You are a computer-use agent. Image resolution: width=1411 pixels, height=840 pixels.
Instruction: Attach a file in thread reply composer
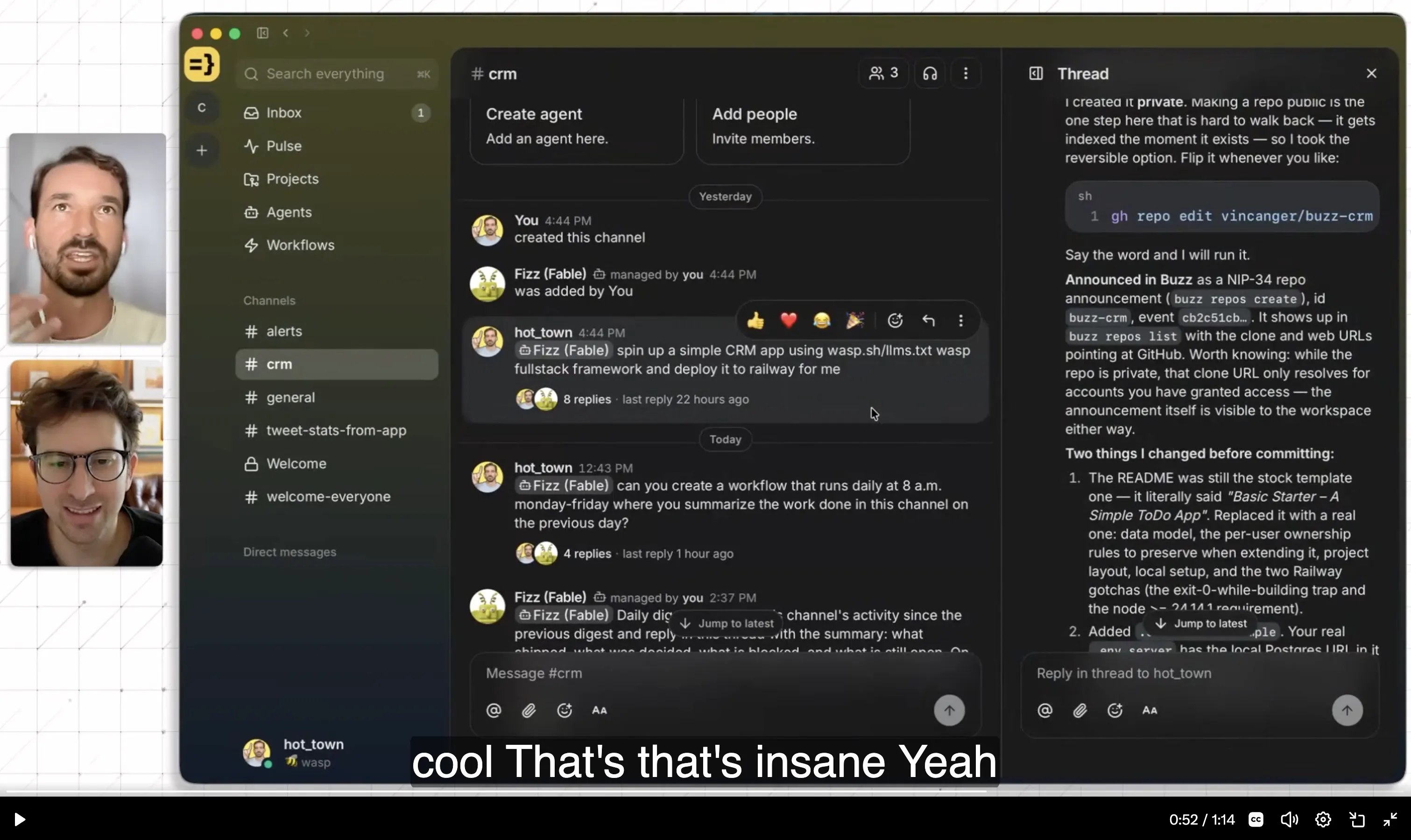[x=1080, y=710]
